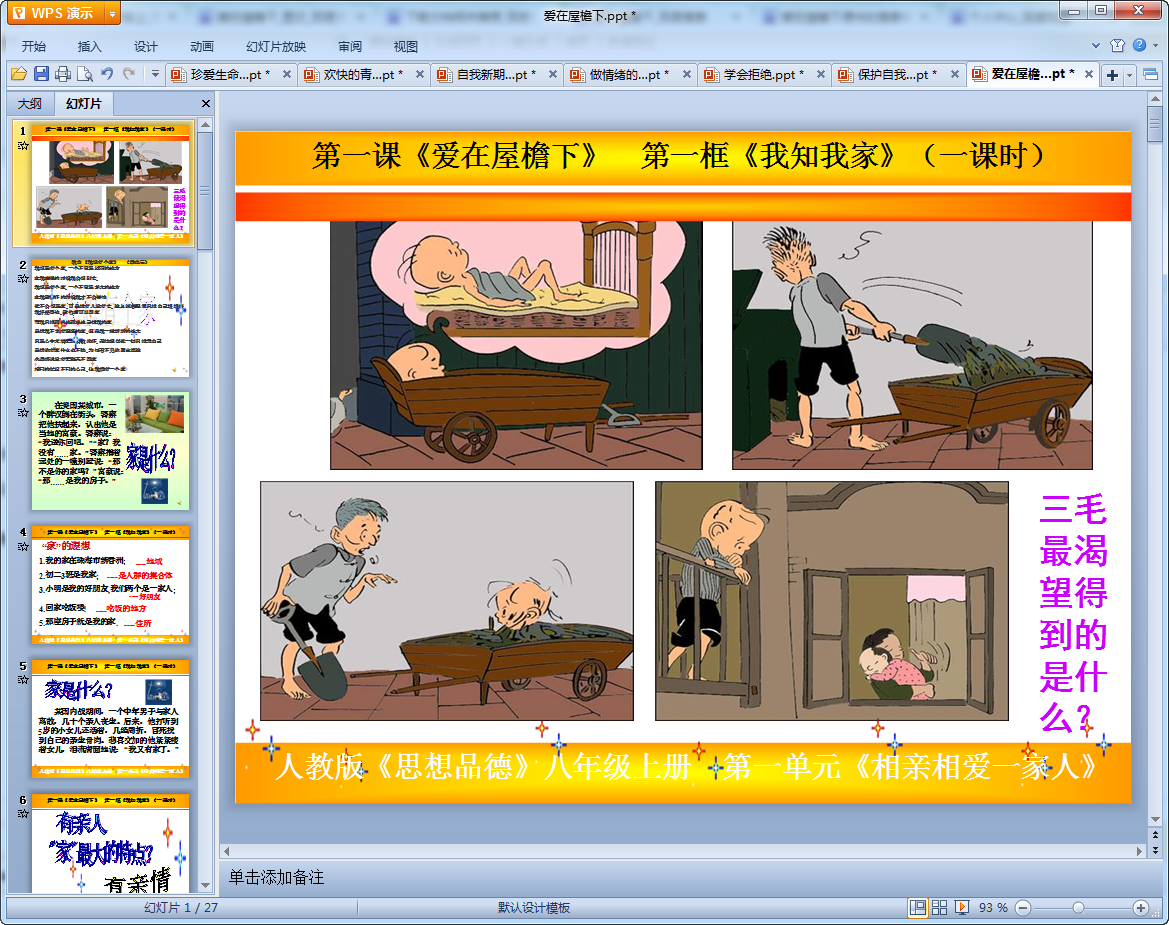The height and width of the screenshot is (925, 1169).
Task: Open the quick access toolbar customize dropdown
Action: click(155, 74)
